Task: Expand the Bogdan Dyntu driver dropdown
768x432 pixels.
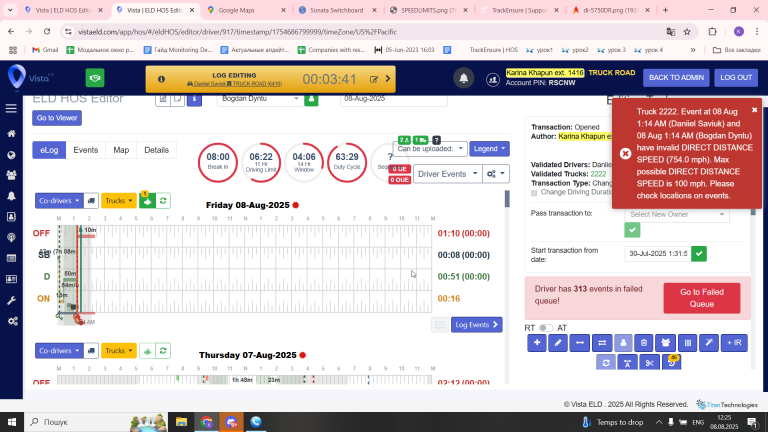Action: 260,99
